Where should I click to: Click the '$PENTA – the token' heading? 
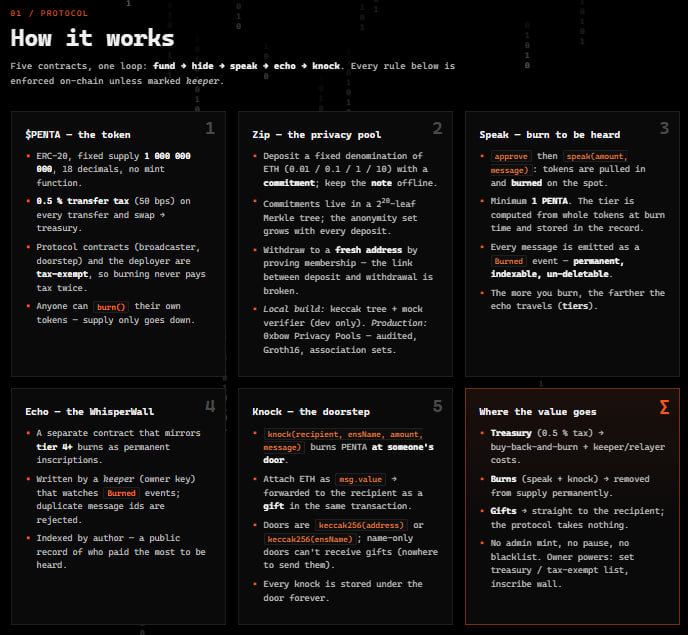point(78,135)
